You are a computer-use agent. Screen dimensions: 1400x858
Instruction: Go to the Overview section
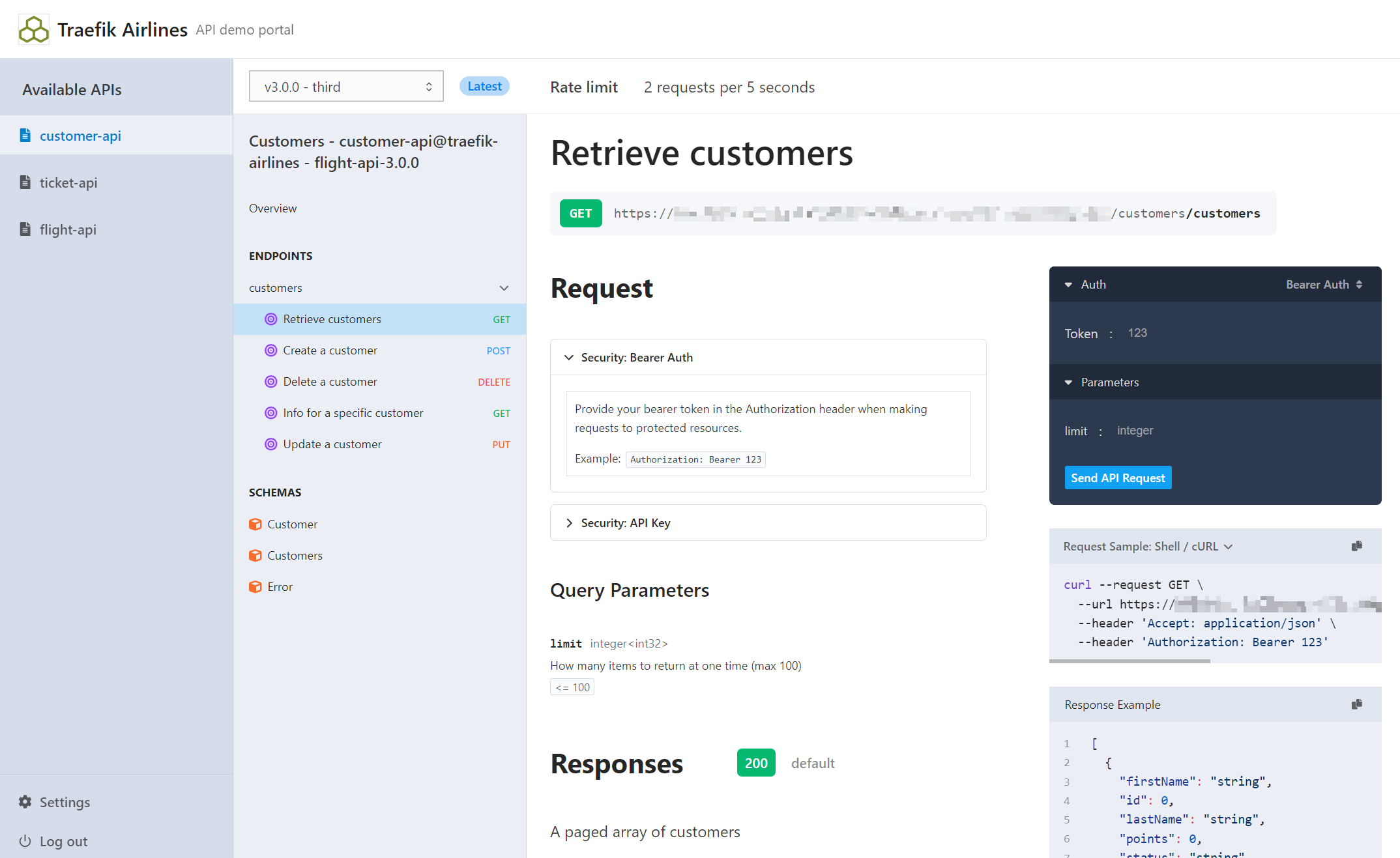pos(272,208)
